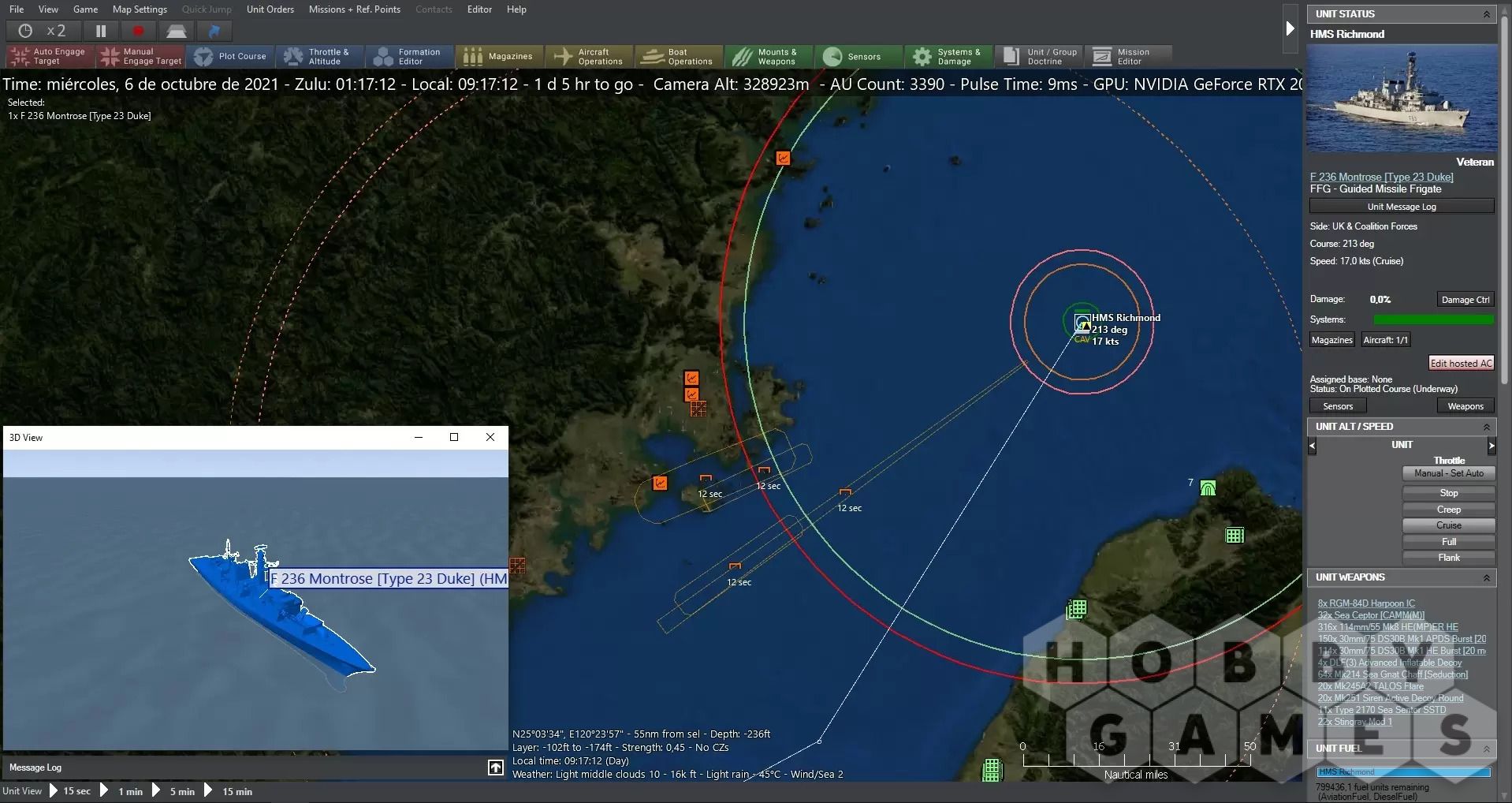
Task: Open Throttle & Altitude dialog
Action: pyautogui.click(x=321, y=56)
